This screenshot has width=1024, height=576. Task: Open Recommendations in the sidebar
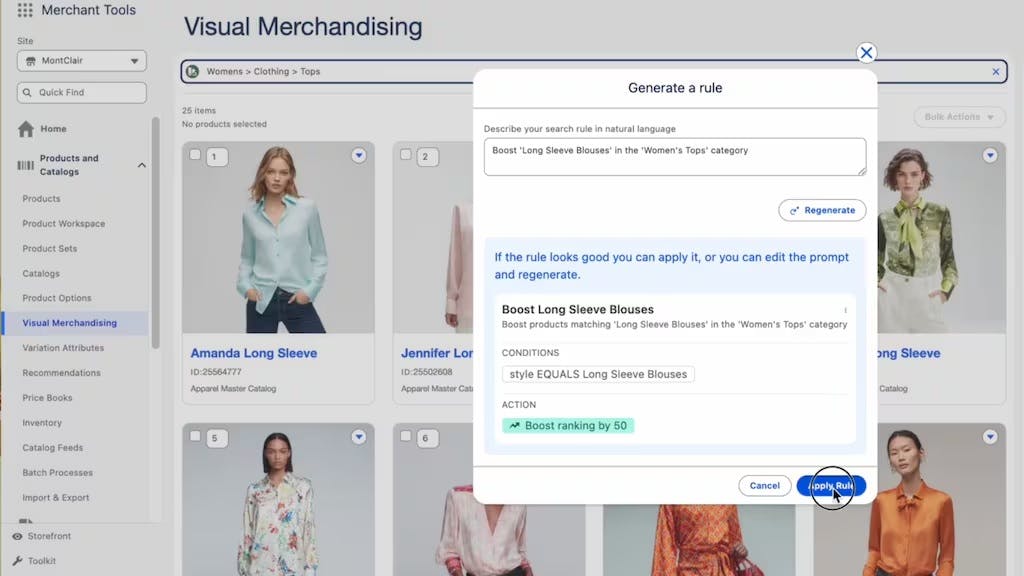[61, 372]
